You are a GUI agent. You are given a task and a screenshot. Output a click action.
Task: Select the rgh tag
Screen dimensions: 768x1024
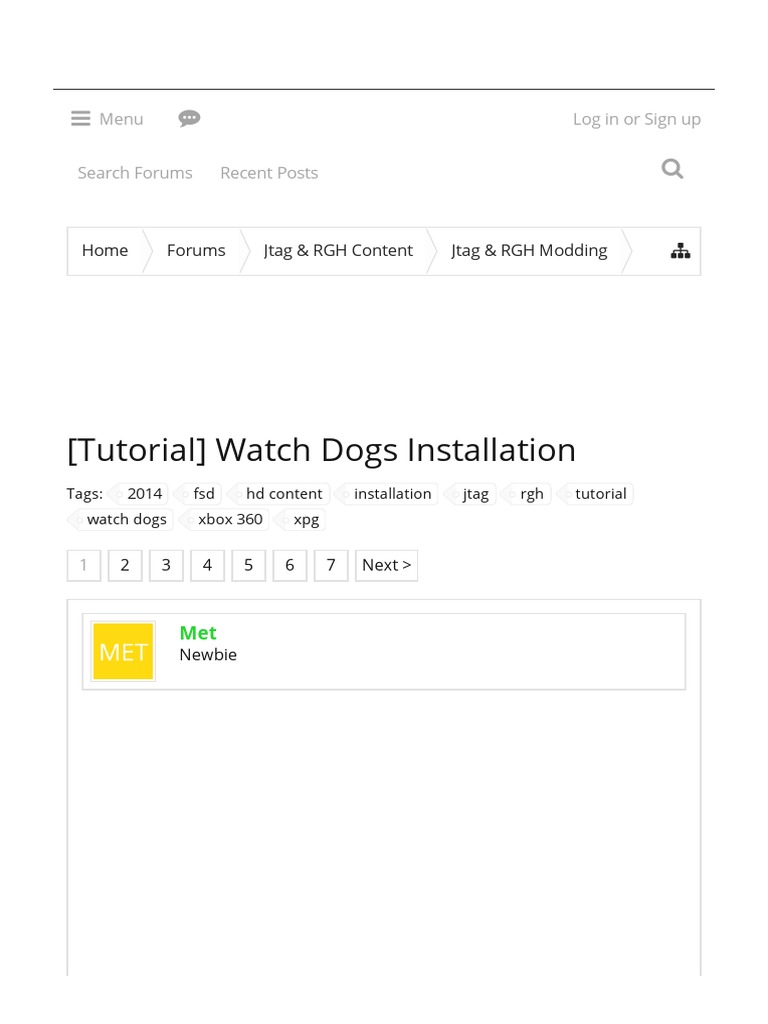pos(526,494)
